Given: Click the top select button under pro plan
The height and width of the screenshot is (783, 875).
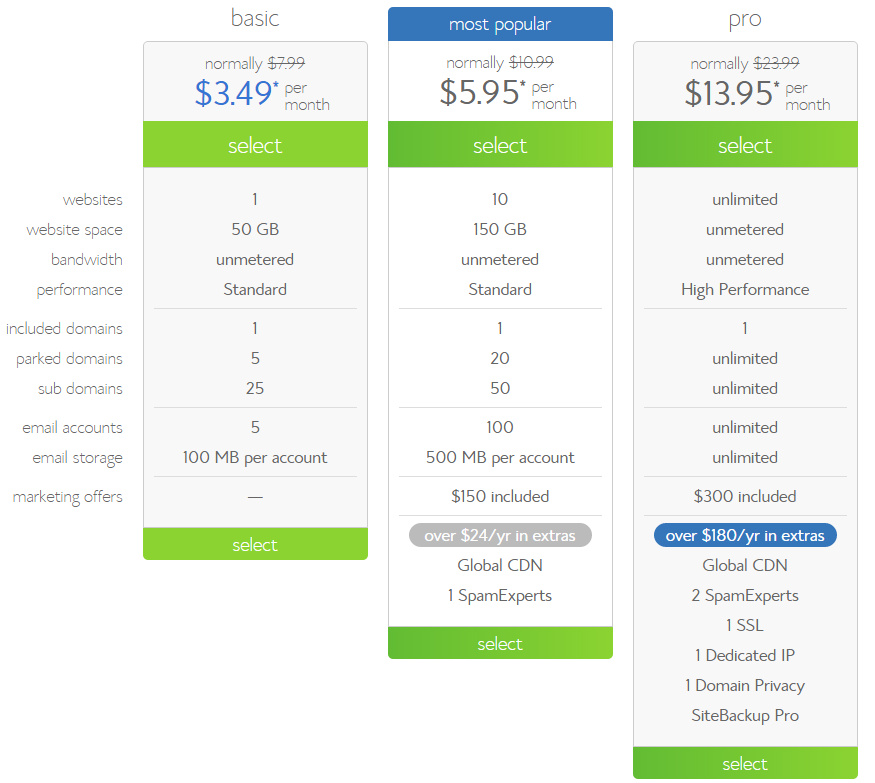Looking at the screenshot, I should tap(745, 145).
